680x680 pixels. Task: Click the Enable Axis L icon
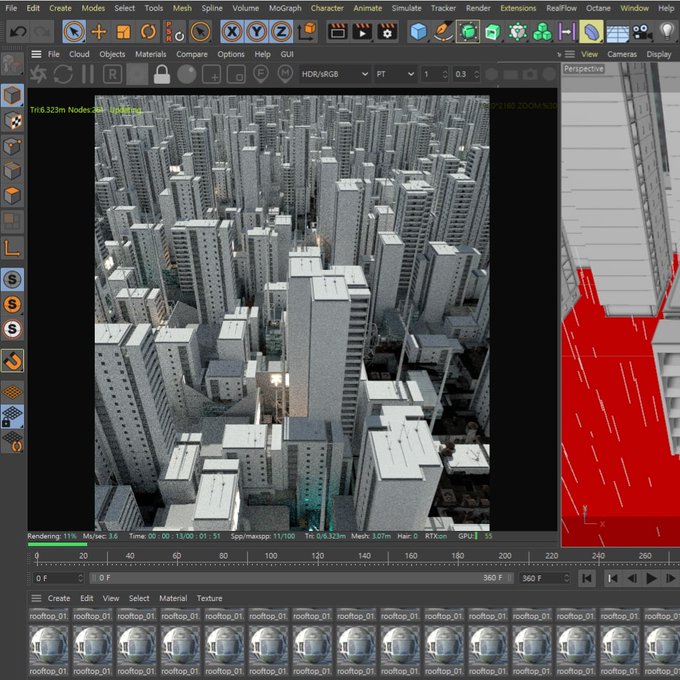pos(12,249)
